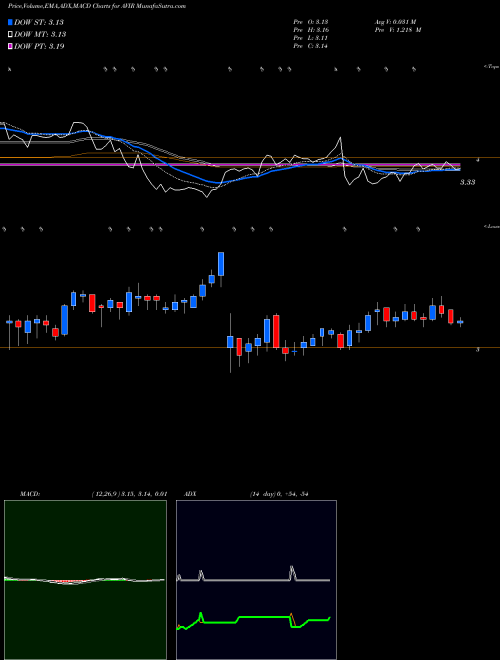Image resolution: width=500 pixels, height=660 pixels.
Task: Click the '4' axis label on EMA panel
Action: 477,160
